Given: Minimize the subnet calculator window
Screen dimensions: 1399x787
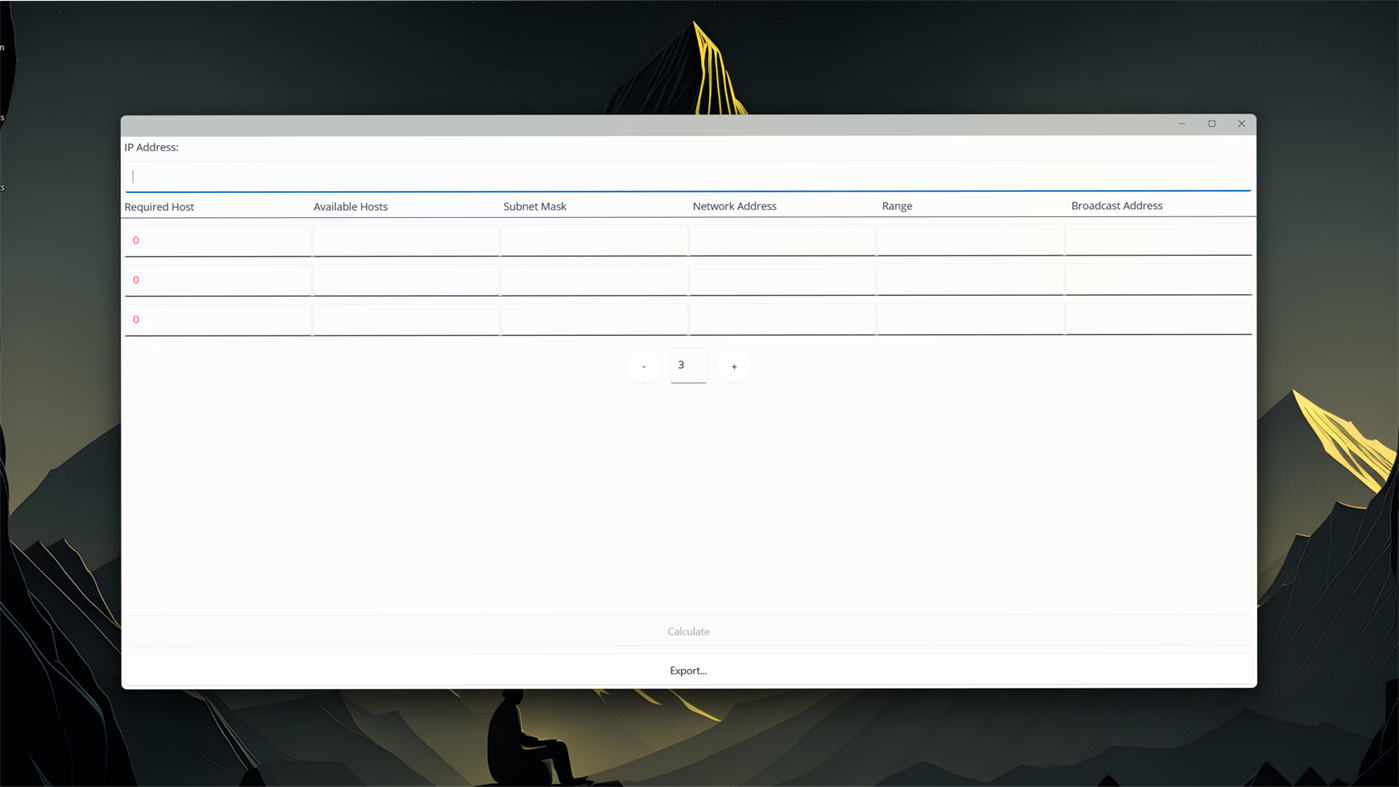Looking at the screenshot, I should (1181, 123).
